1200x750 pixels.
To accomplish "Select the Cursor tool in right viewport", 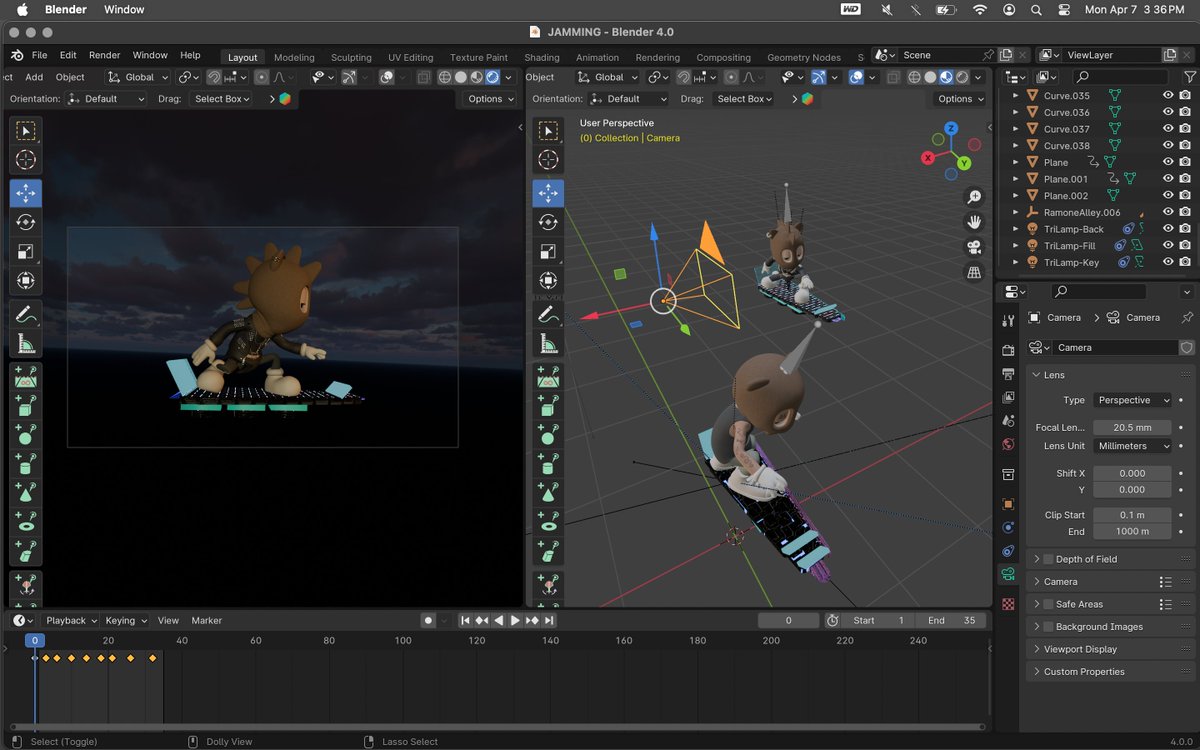I will tap(548, 160).
